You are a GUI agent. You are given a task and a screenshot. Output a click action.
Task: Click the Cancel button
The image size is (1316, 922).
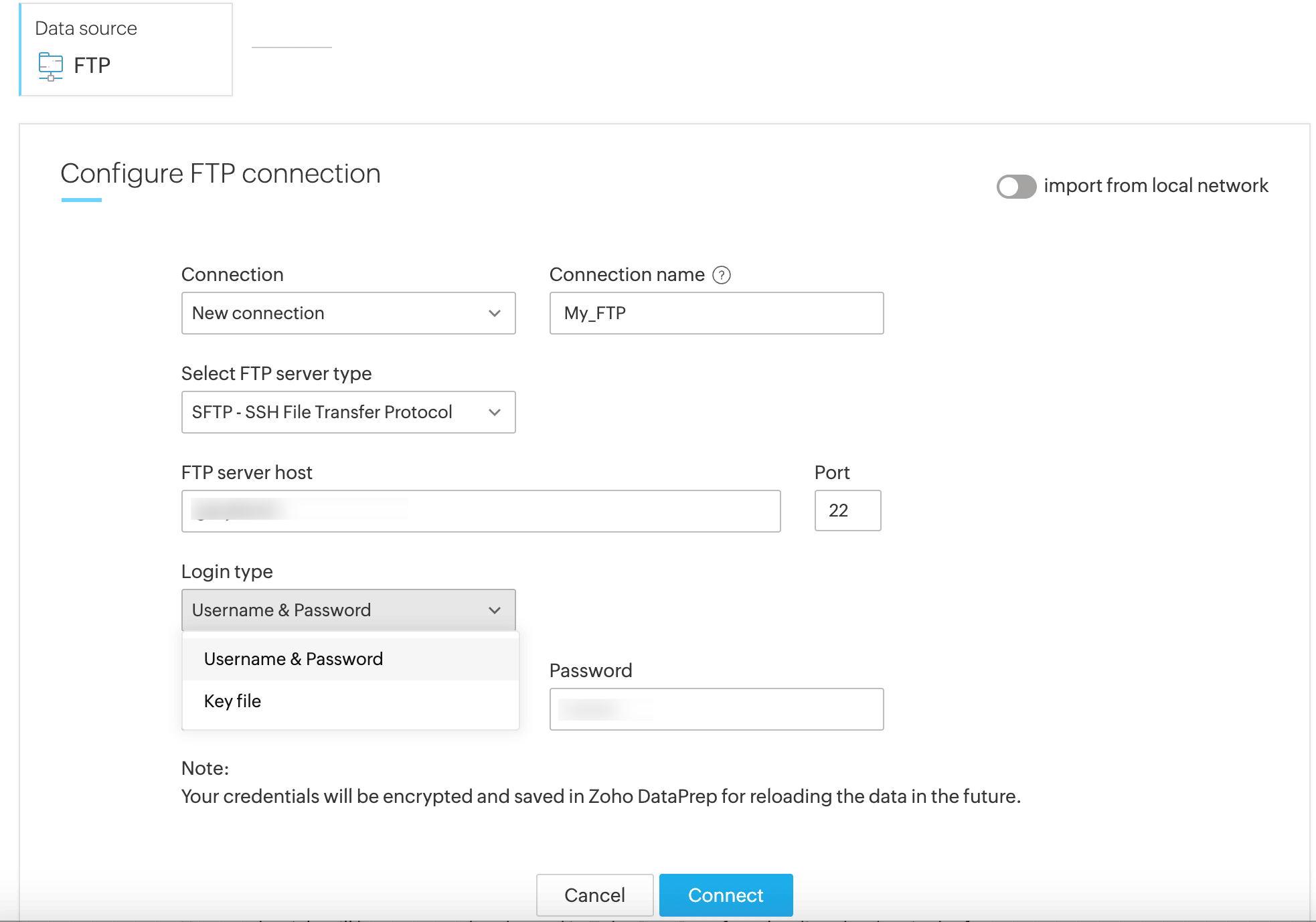[x=594, y=895]
